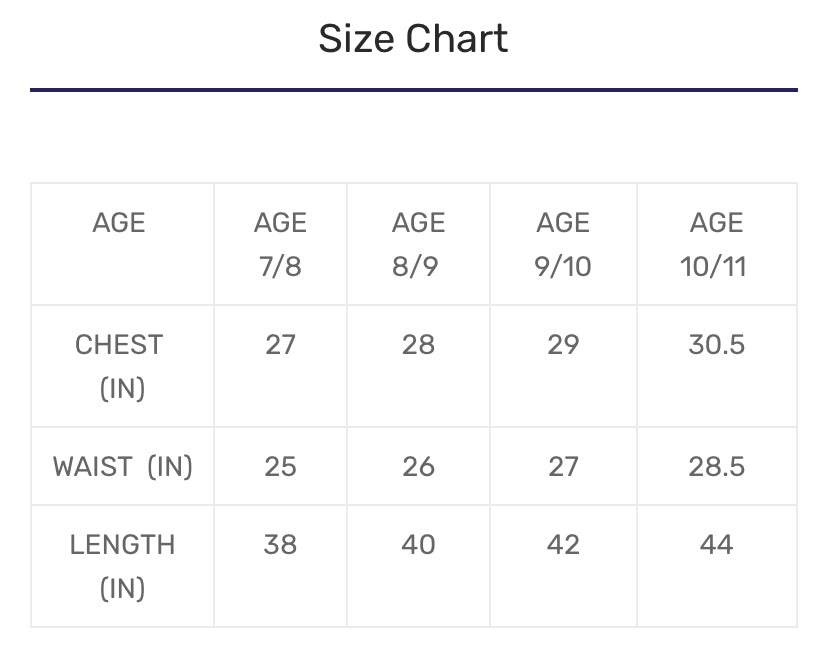816x669 pixels.
Task: Click the WAIST (IN) row label
Action: click(x=122, y=467)
